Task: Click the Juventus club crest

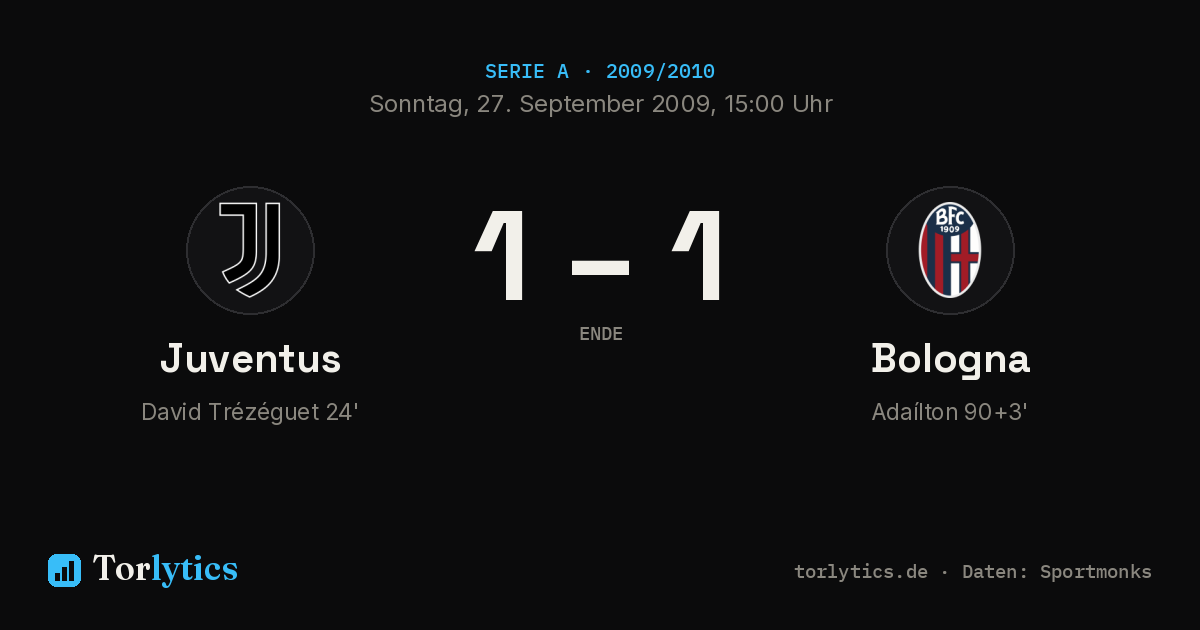Action: [x=250, y=250]
